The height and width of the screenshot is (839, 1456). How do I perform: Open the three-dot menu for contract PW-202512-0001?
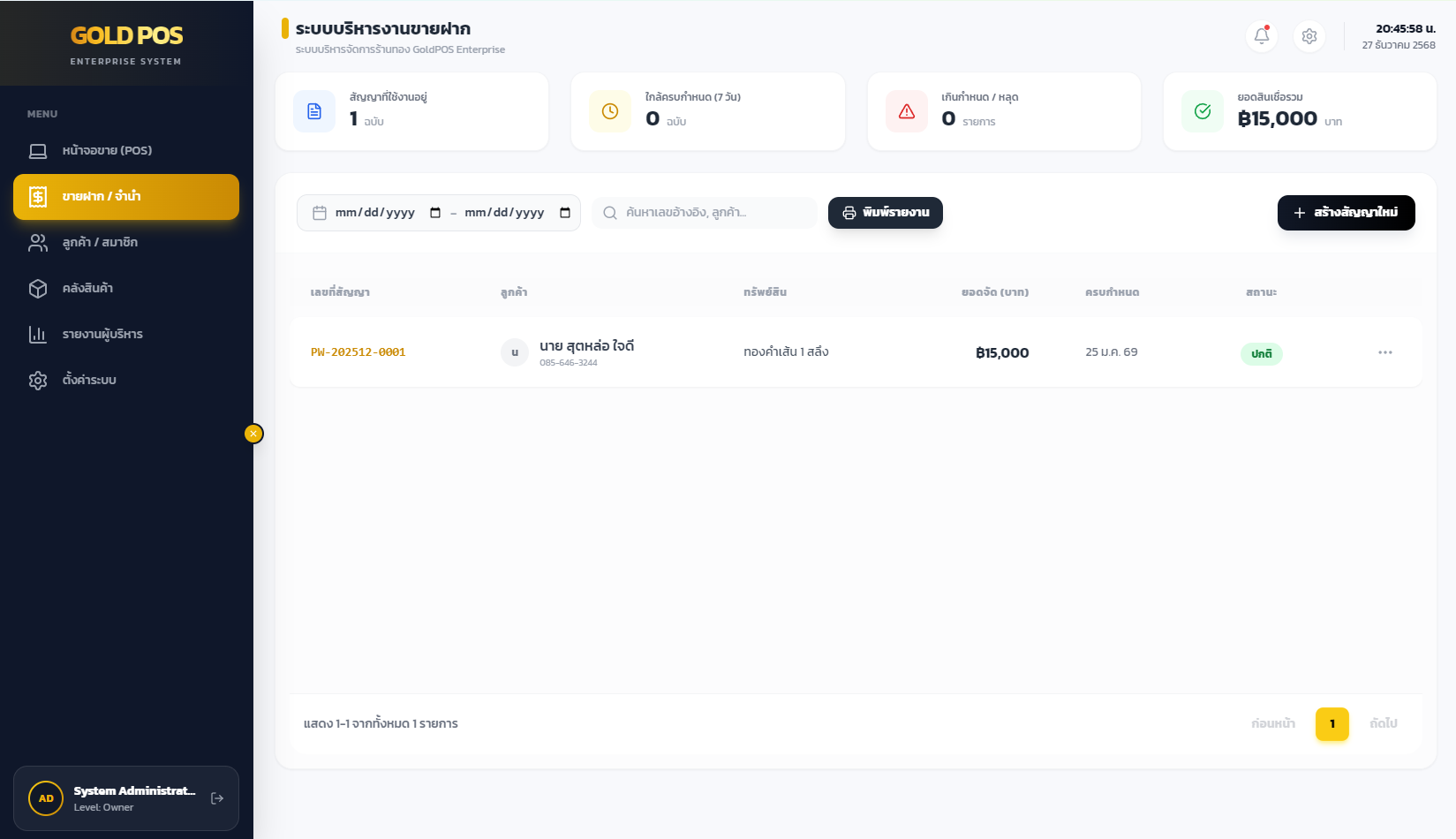(1384, 352)
